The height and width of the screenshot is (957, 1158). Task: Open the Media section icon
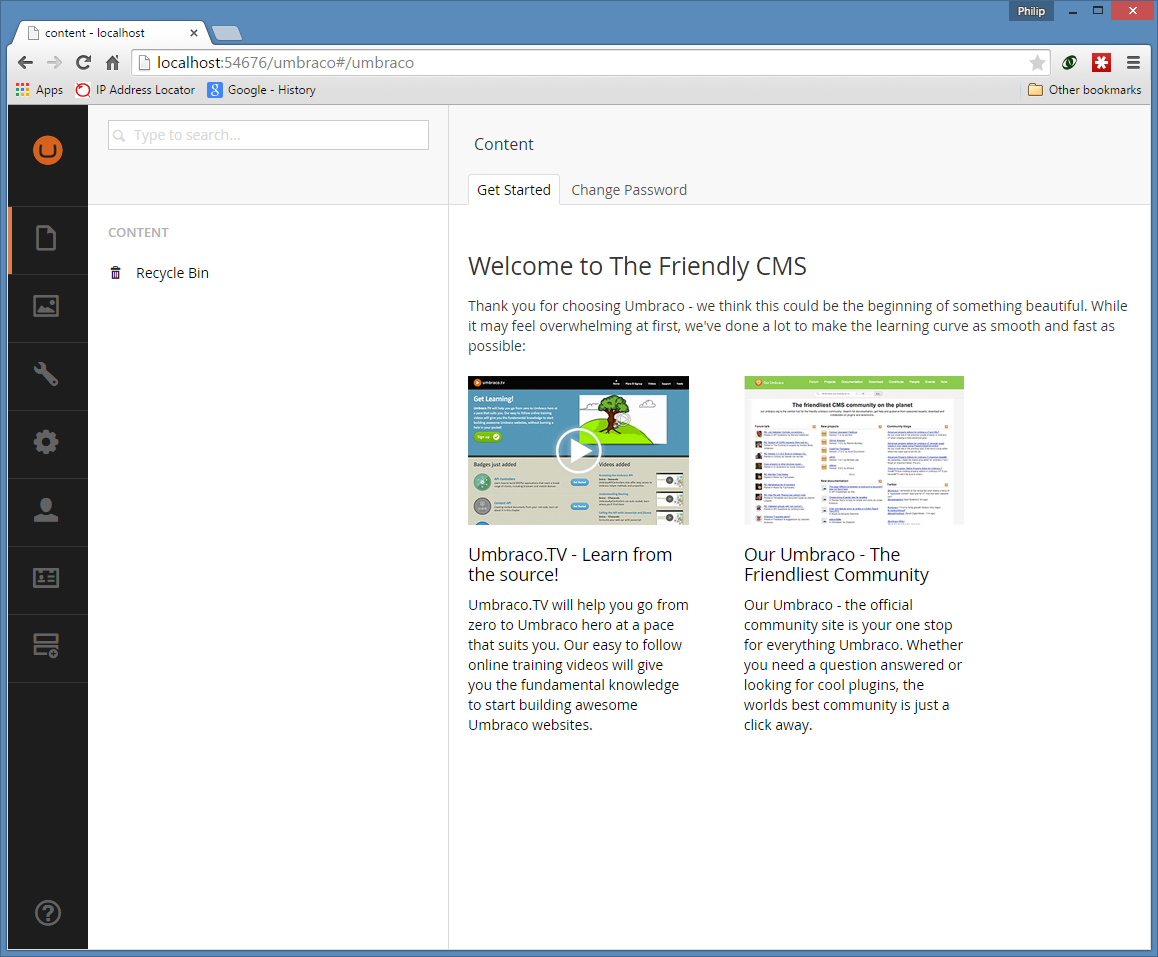coord(46,307)
